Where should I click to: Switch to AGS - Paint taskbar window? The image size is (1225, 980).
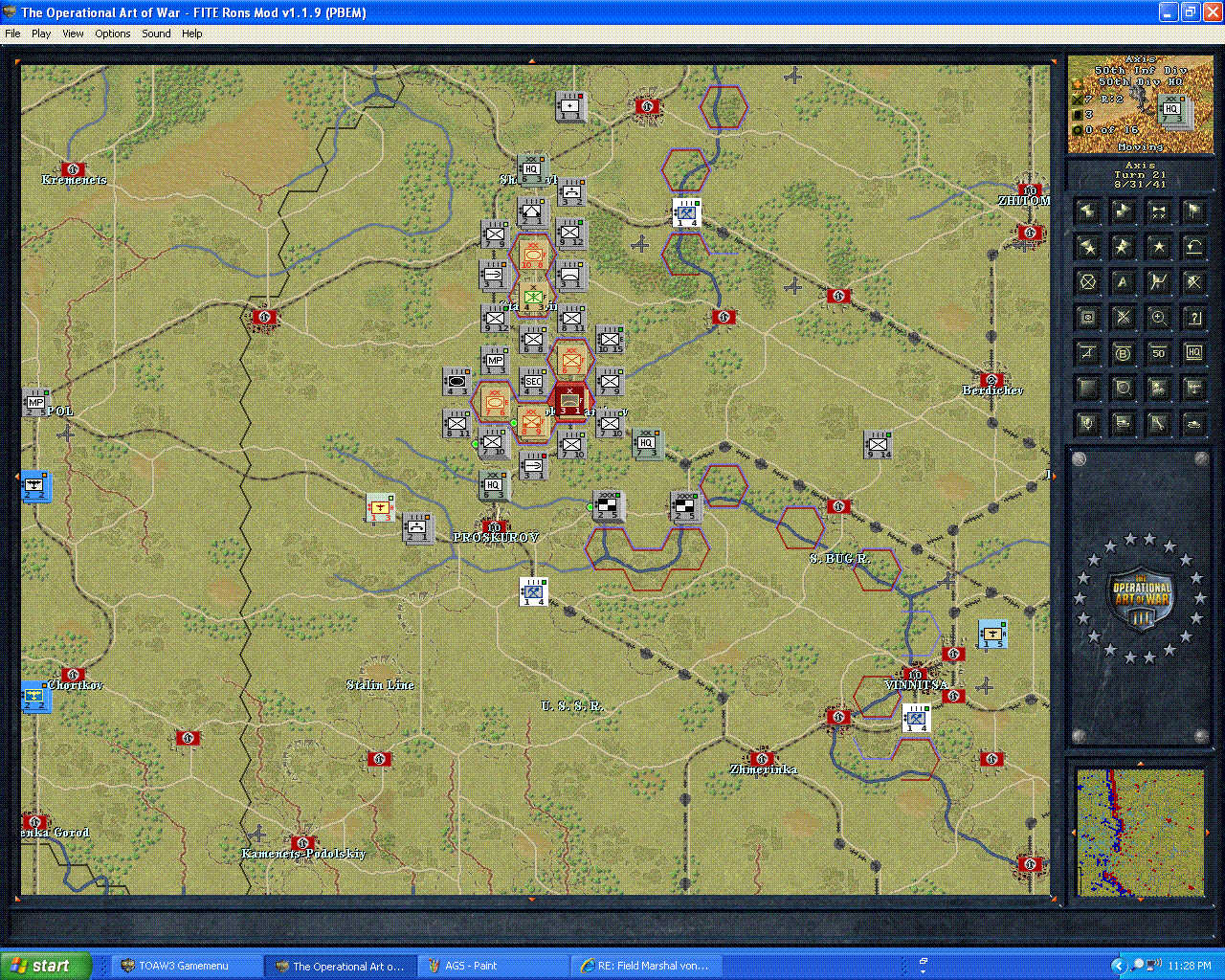click(492, 966)
